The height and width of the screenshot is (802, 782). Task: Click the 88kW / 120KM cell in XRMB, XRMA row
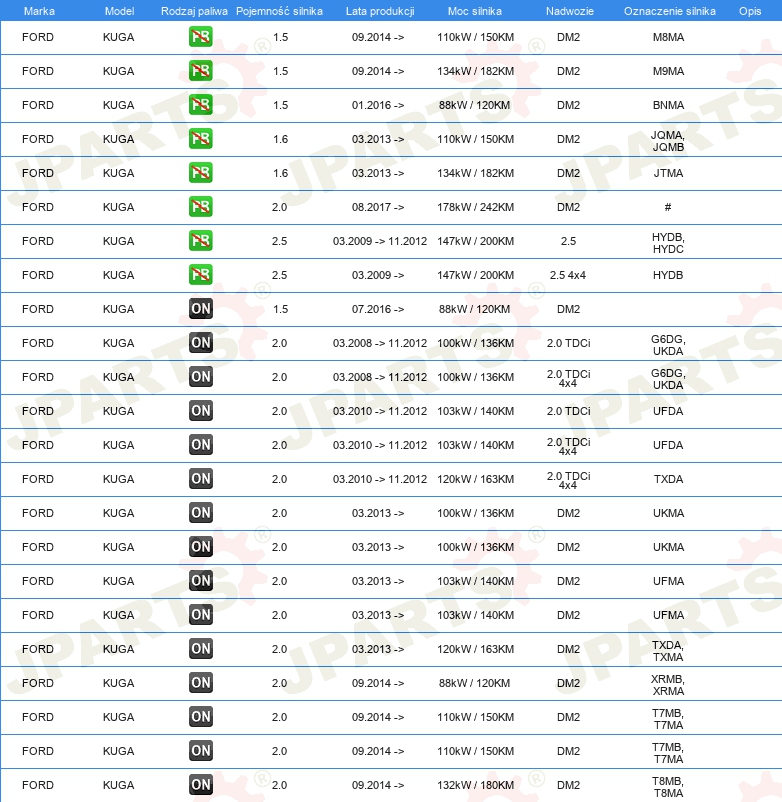[x=474, y=683]
